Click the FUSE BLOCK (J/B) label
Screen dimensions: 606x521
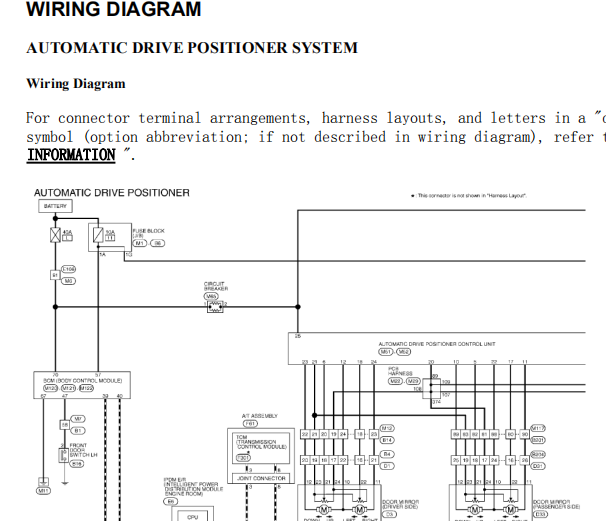click(x=148, y=233)
